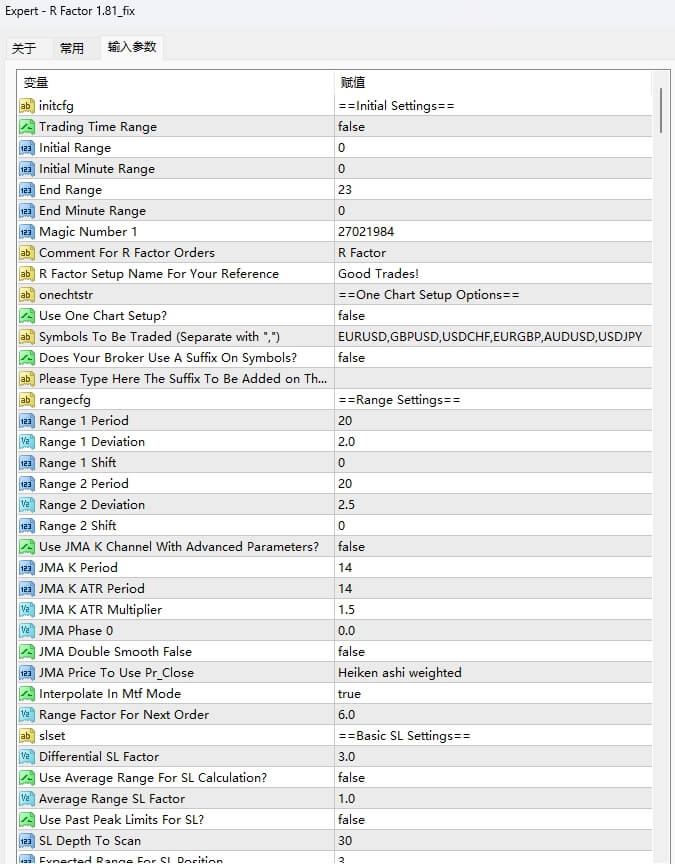The image size is (675, 864).
Task: Click the bool icon beside Does Your Broker Use A Suffix
Action: [x=26, y=358]
